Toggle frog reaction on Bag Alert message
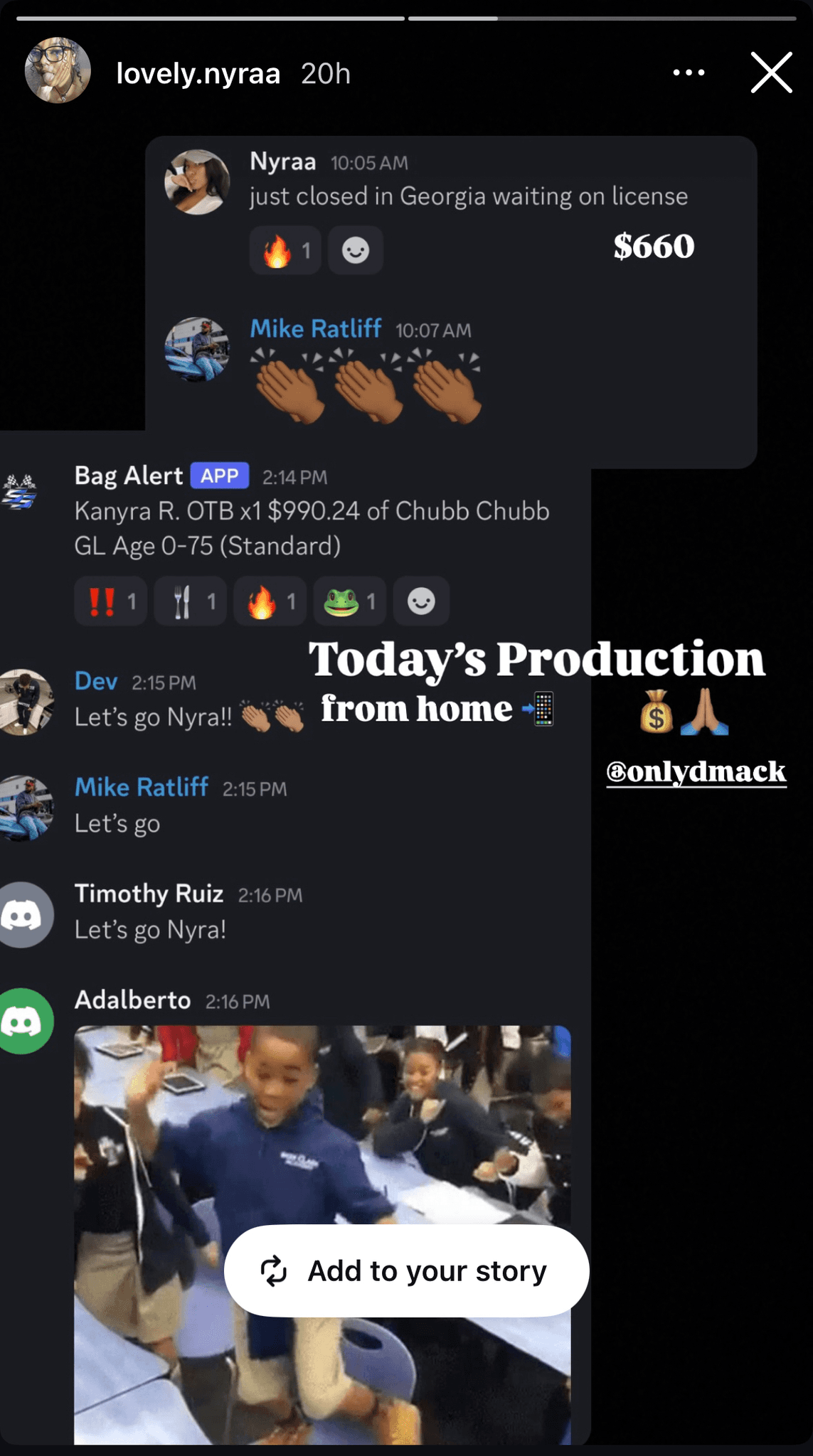This screenshot has width=813, height=1456. pos(350,601)
